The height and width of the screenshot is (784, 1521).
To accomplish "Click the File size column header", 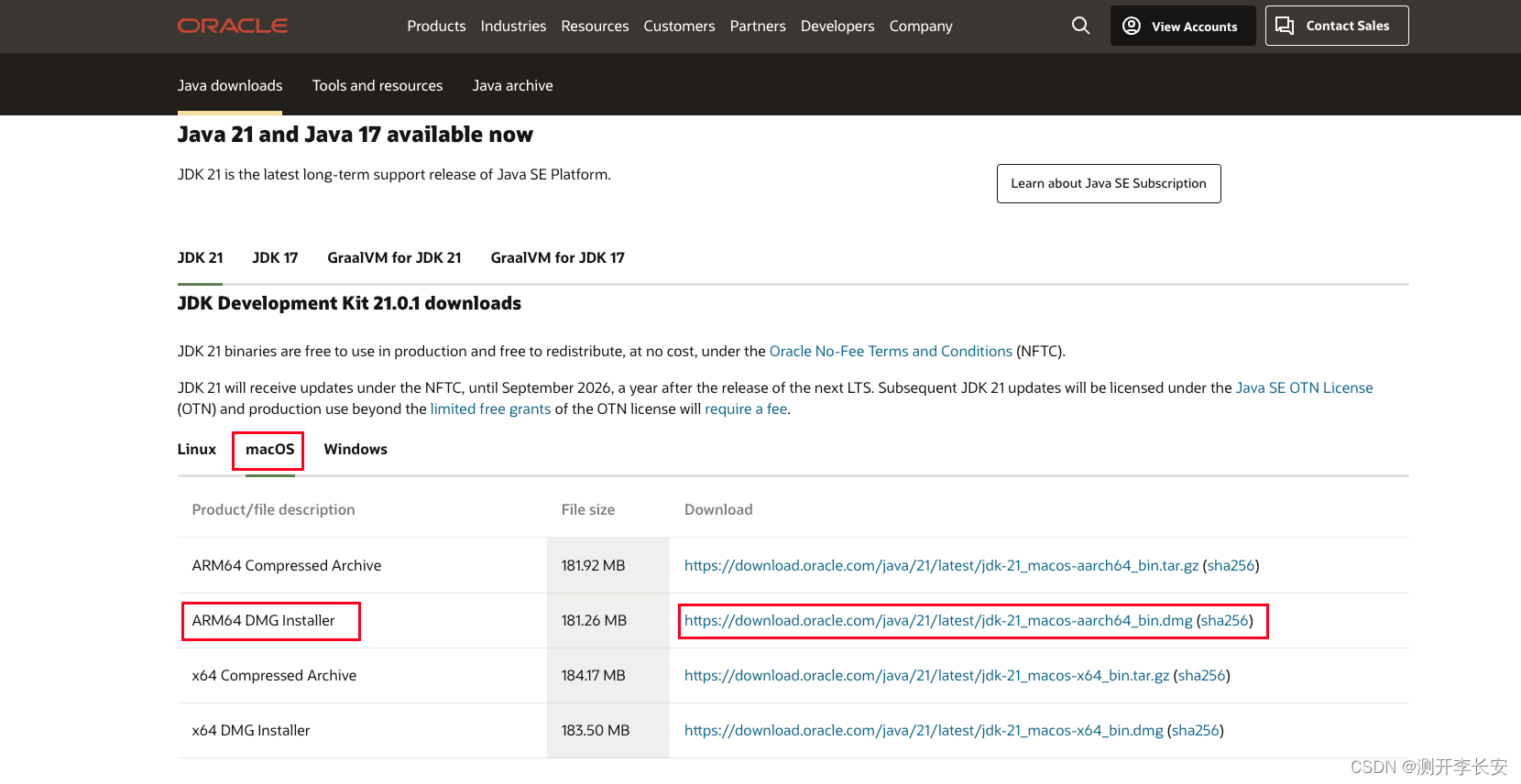I will [x=588, y=509].
